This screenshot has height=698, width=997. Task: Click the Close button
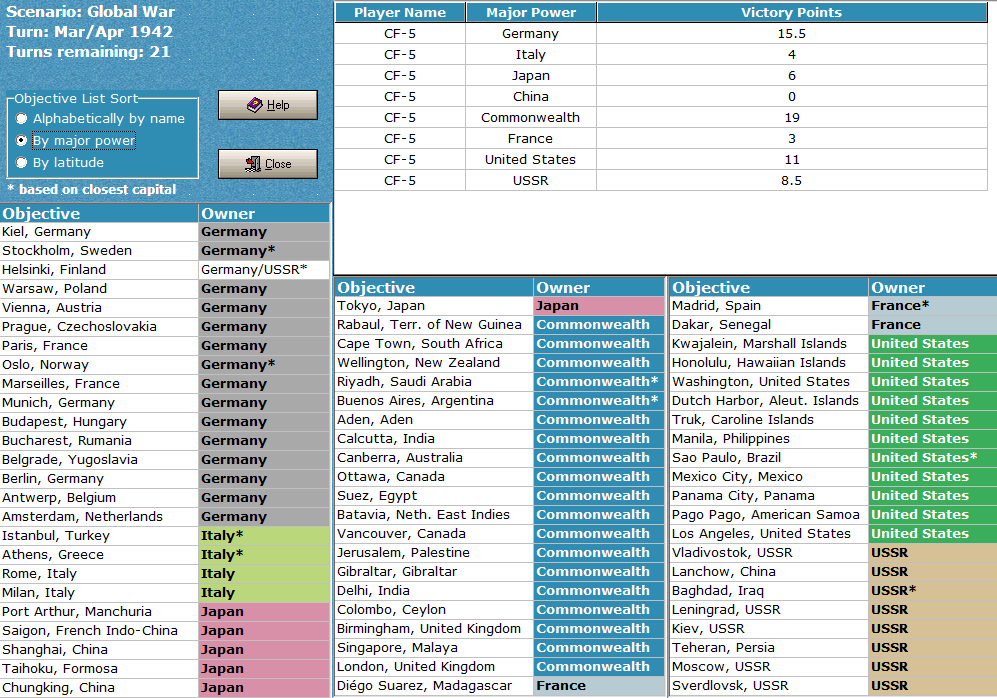(x=268, y=164)
